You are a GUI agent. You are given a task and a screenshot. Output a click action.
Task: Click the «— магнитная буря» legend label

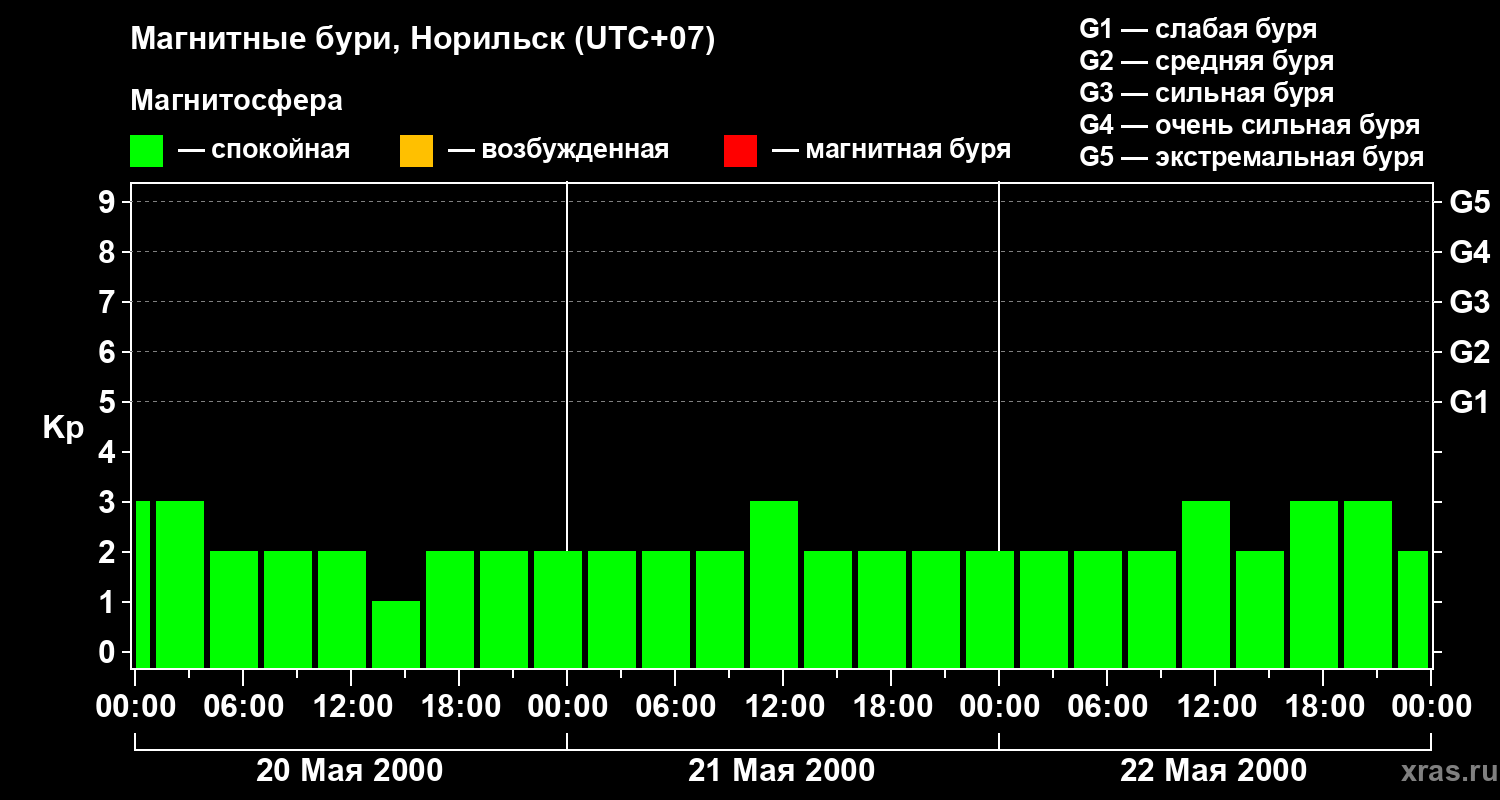(891, 150)
